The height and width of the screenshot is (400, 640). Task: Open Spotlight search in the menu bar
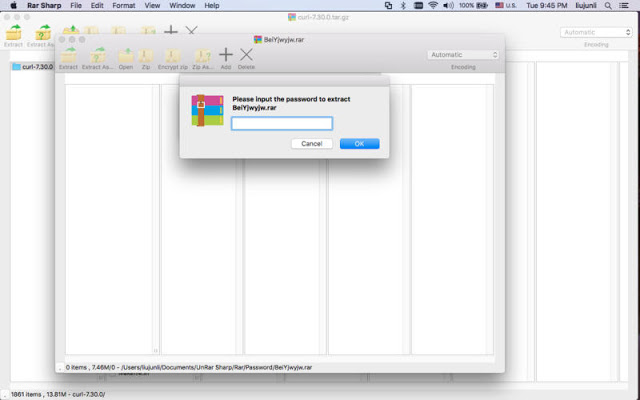(x=608, y=6)
